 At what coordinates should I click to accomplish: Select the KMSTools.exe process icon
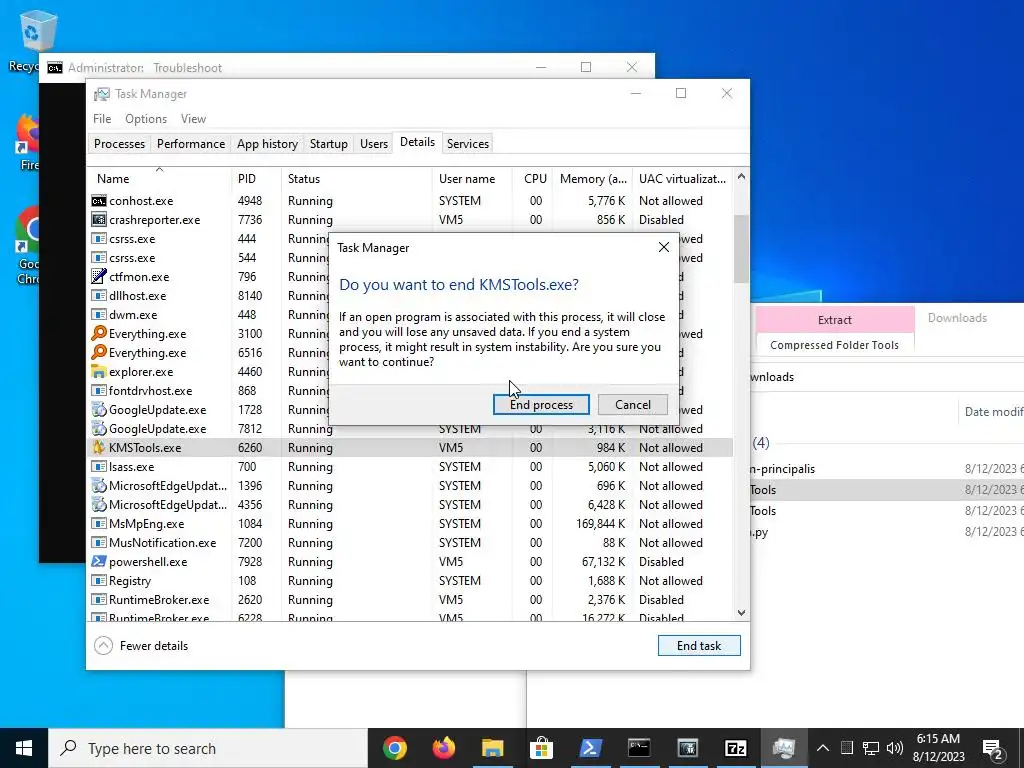coord(99,447)
